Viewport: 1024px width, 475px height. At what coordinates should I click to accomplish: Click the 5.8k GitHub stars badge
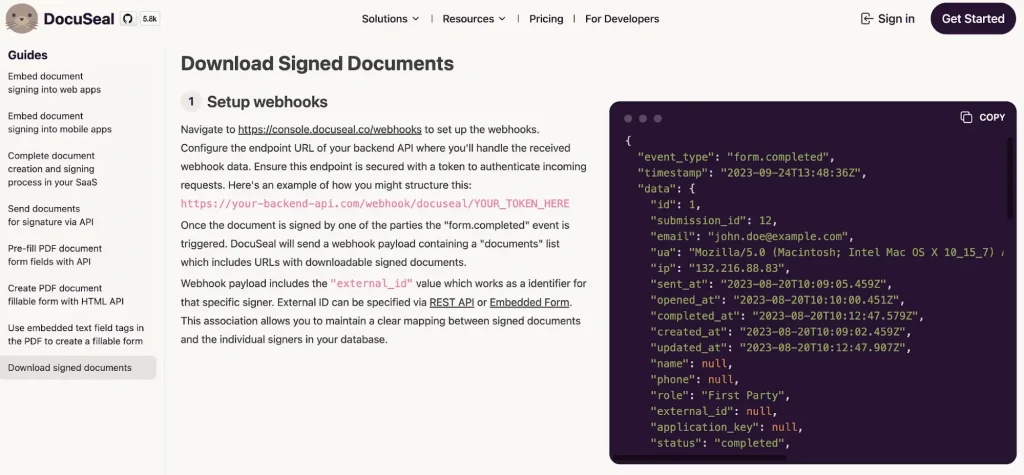pyautogui.click(x=150, y=19)
